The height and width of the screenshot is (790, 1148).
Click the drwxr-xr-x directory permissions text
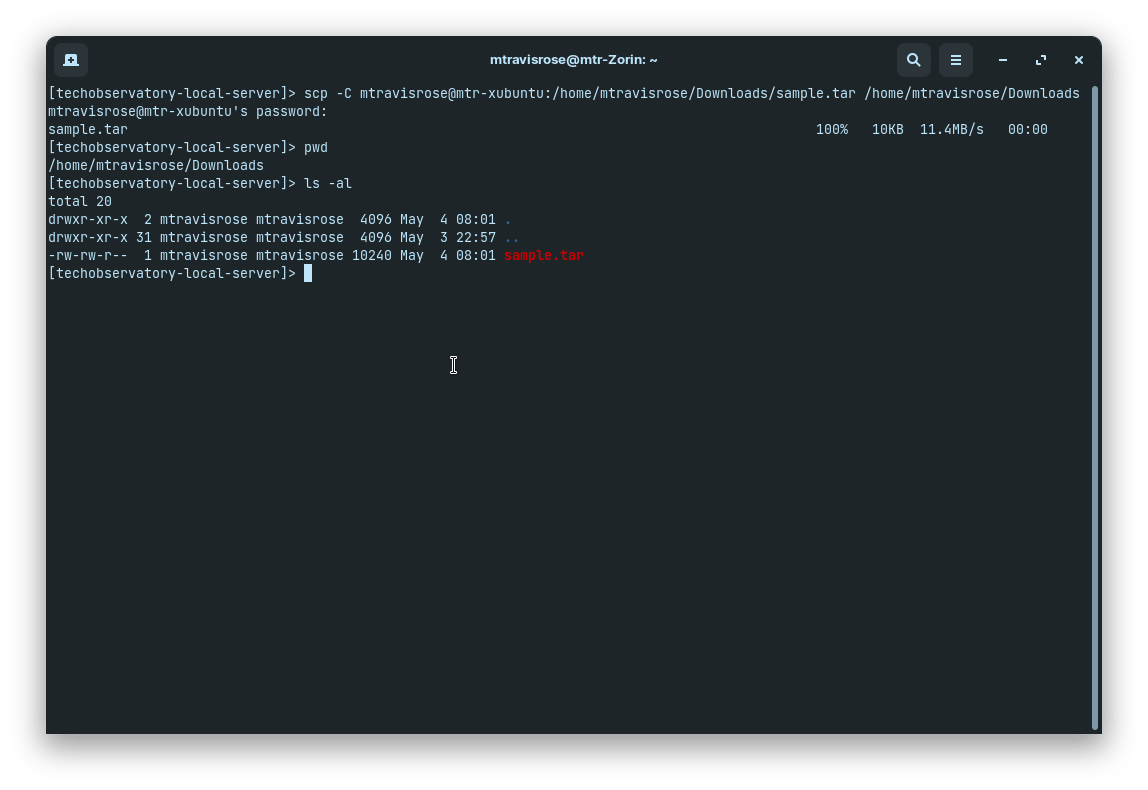point(87,219)
